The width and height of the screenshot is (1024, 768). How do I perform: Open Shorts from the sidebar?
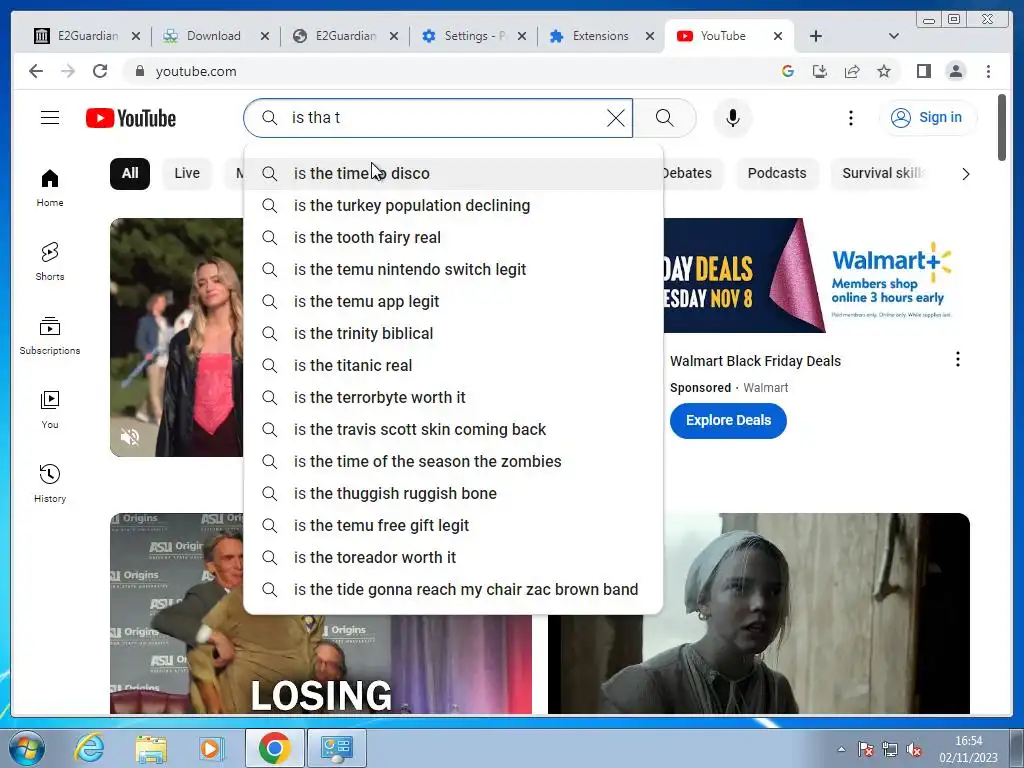click(x=50, y=261)
